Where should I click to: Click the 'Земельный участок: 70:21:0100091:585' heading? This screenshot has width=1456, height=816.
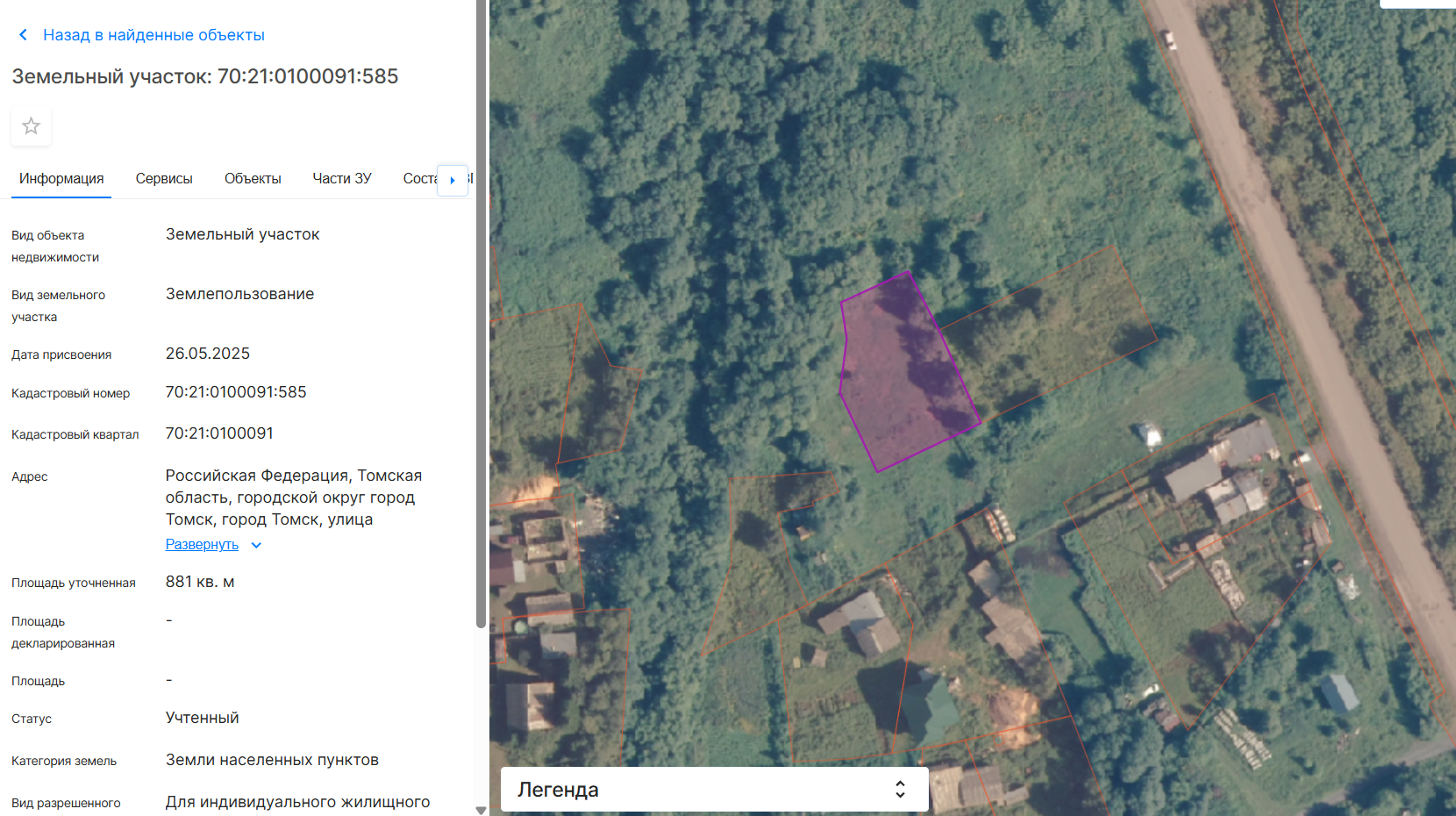[x=205, y=76]
